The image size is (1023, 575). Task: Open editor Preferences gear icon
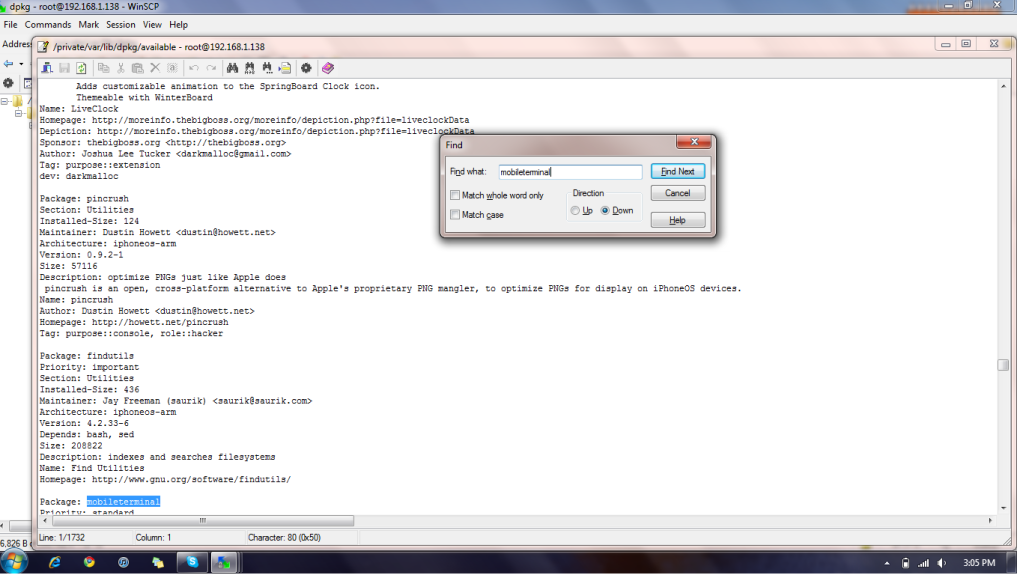tap(306, 68)
